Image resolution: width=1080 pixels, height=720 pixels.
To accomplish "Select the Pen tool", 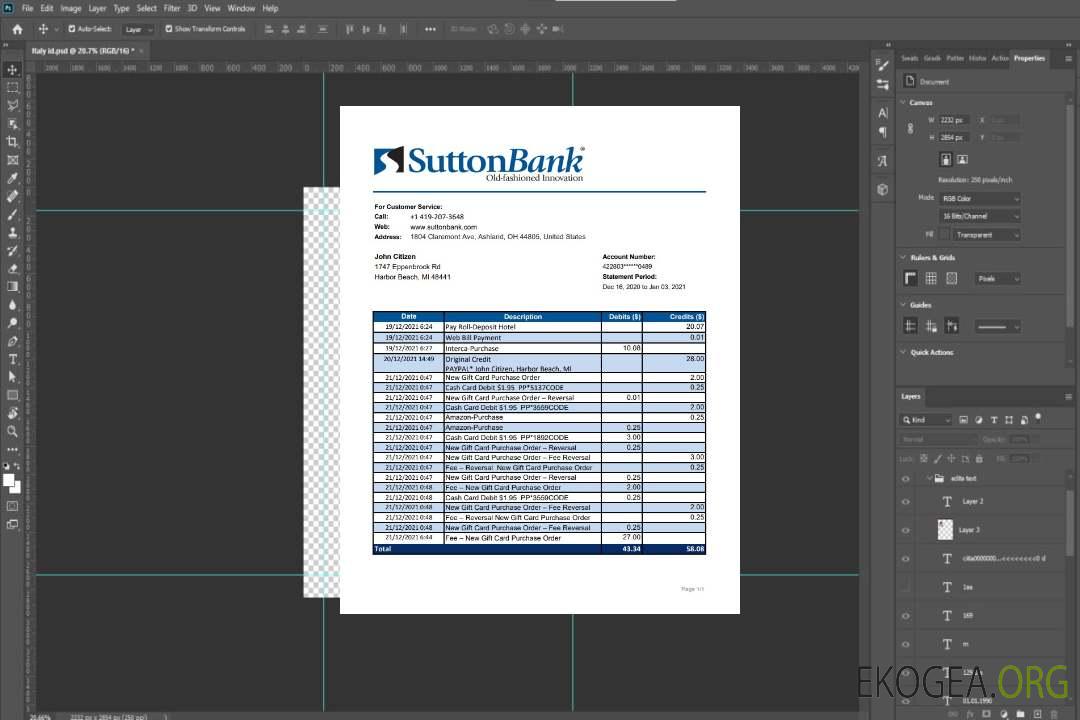I will click(x=12, y=341).
